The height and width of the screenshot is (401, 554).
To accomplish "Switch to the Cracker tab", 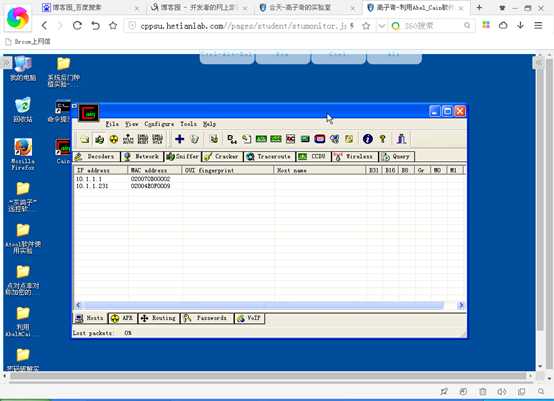I will [223, 157].
